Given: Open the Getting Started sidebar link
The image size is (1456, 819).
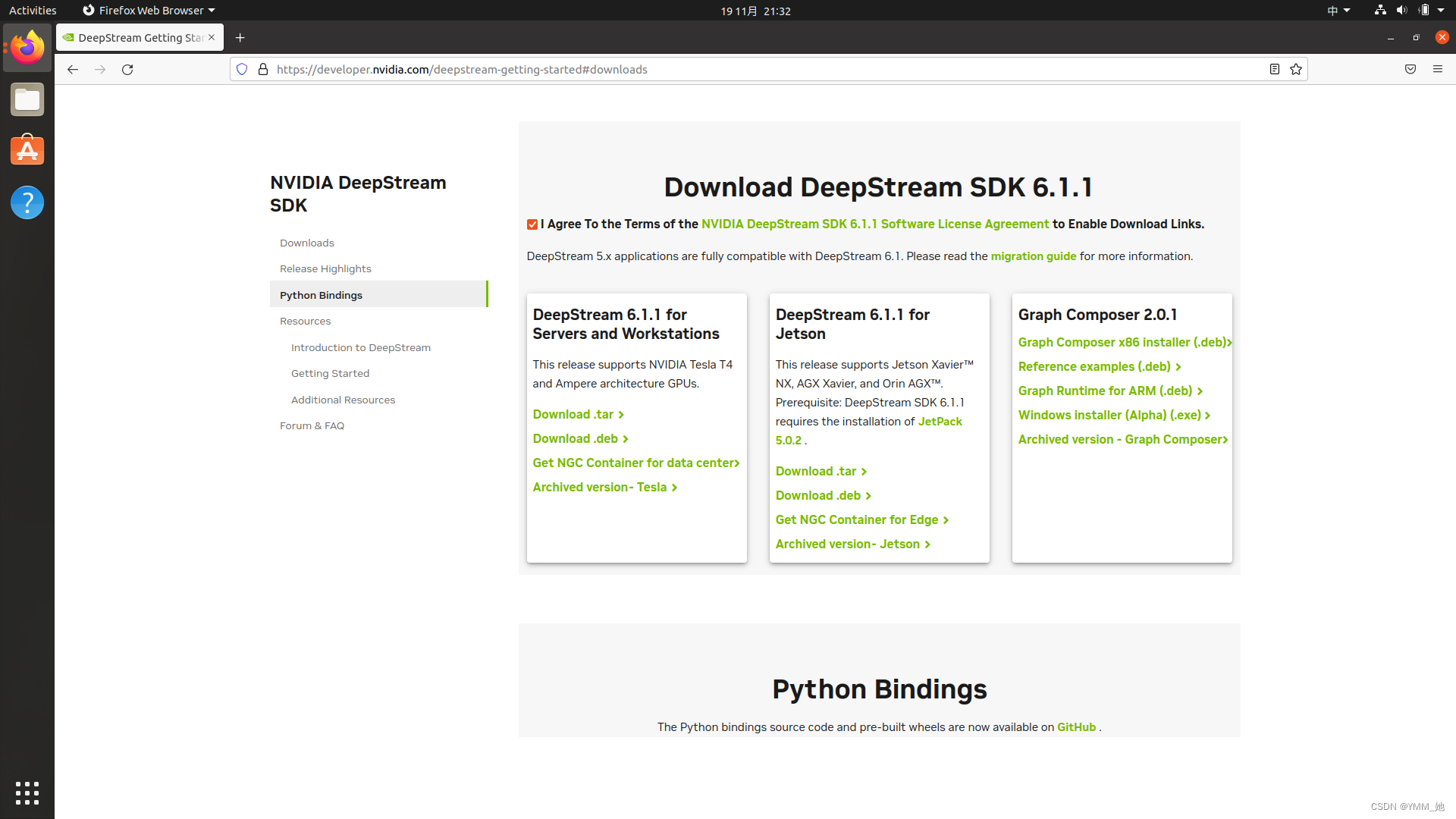Looking at the screenshot, I should point(330,373).
